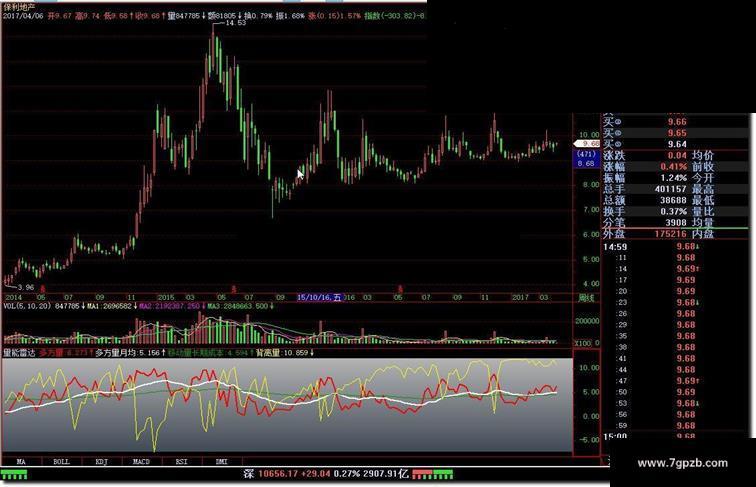Click the 总额 38688 value

click(x=674, y=200)
